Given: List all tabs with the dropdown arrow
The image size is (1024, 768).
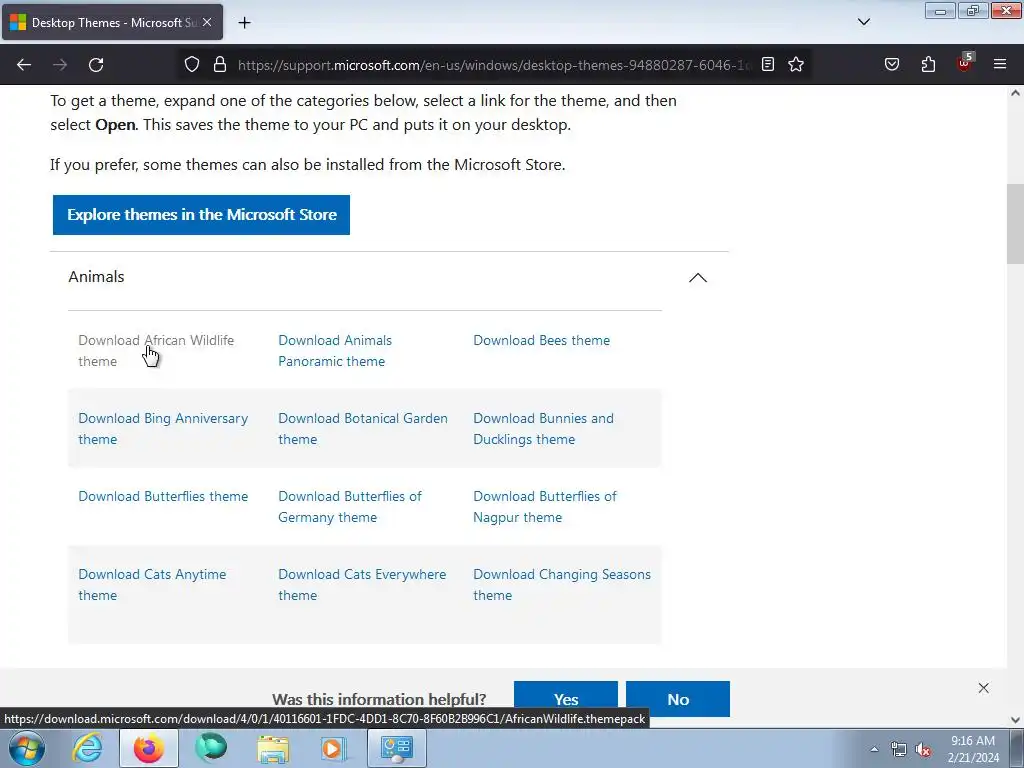Looking at the screenshot, I should point(863,22).
